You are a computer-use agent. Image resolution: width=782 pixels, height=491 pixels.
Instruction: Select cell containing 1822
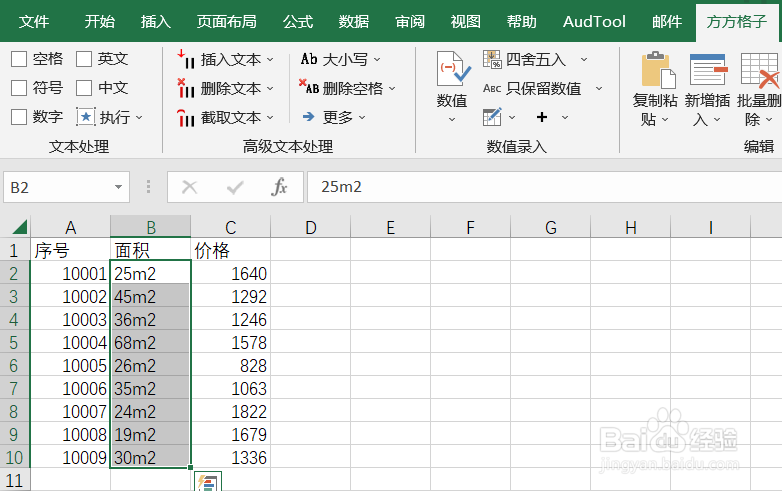231,412
